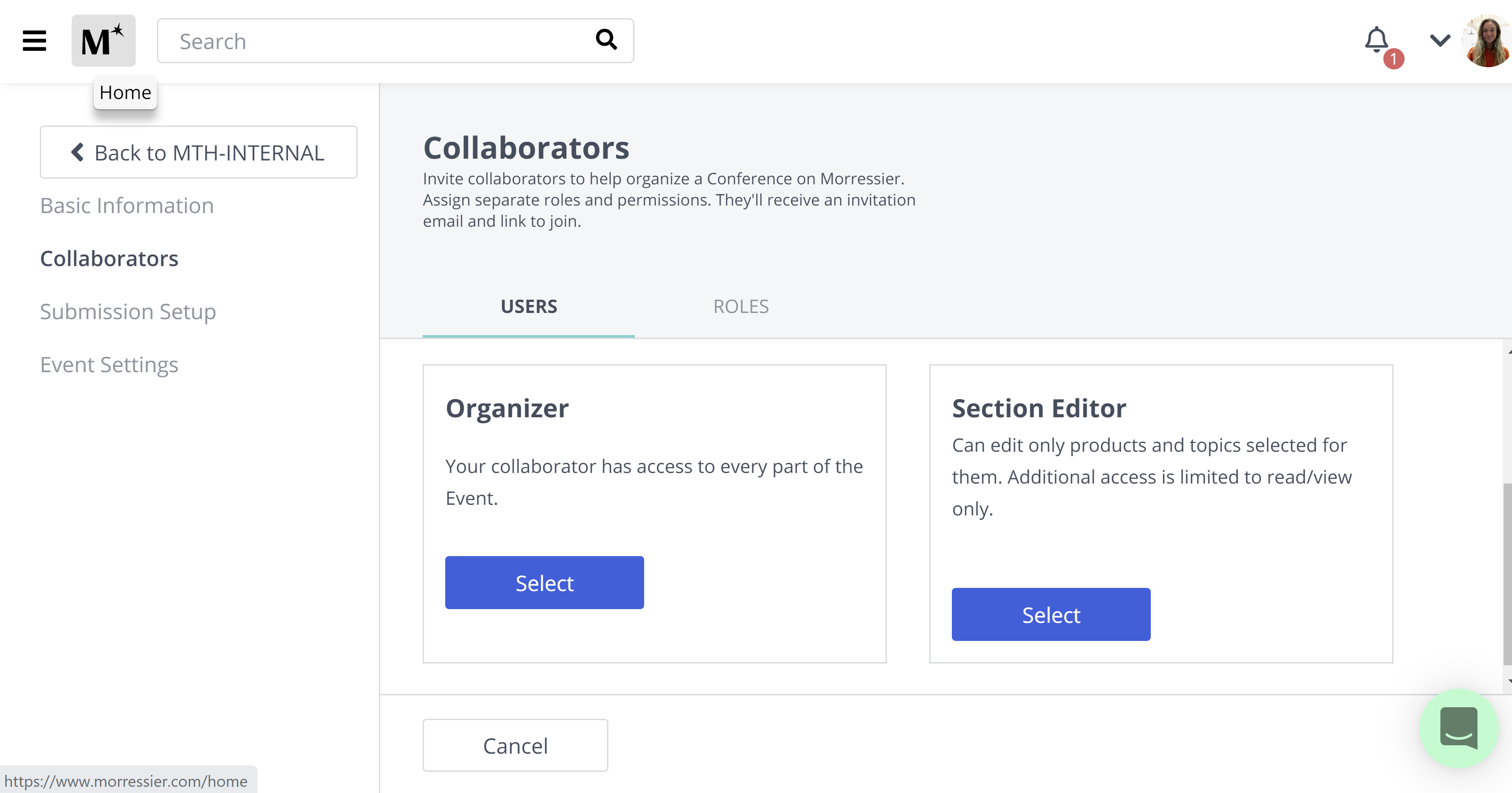Click the Morressier M logo home icon

click(103, 41)
